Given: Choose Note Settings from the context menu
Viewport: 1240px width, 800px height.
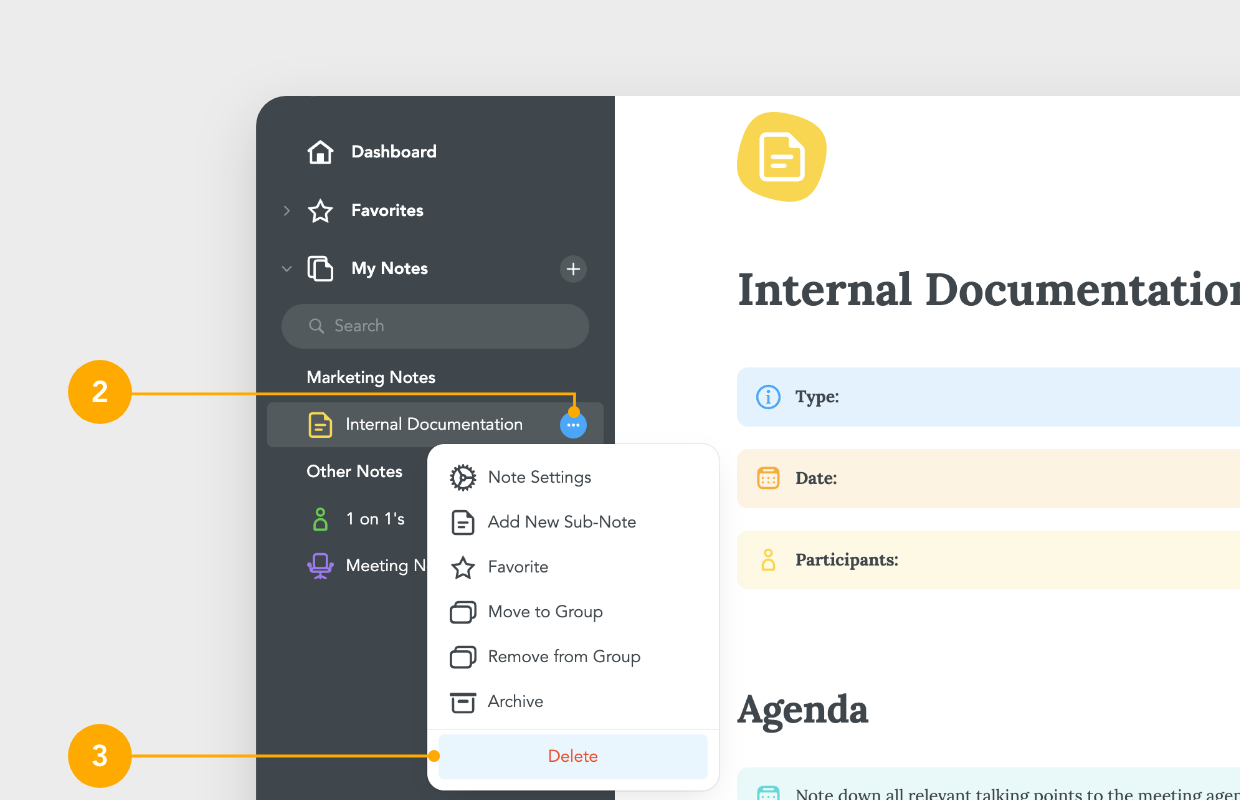Looking at the screenshot, I should pos(573,477).
